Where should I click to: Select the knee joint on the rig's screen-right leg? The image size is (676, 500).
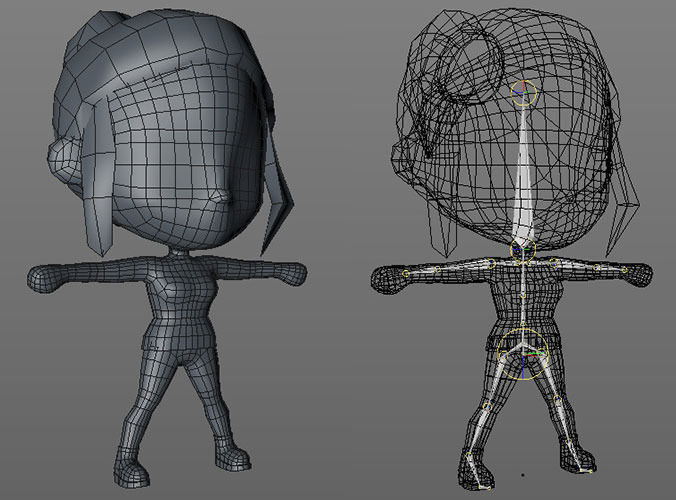pyautogui.click(x=558, y=400)
